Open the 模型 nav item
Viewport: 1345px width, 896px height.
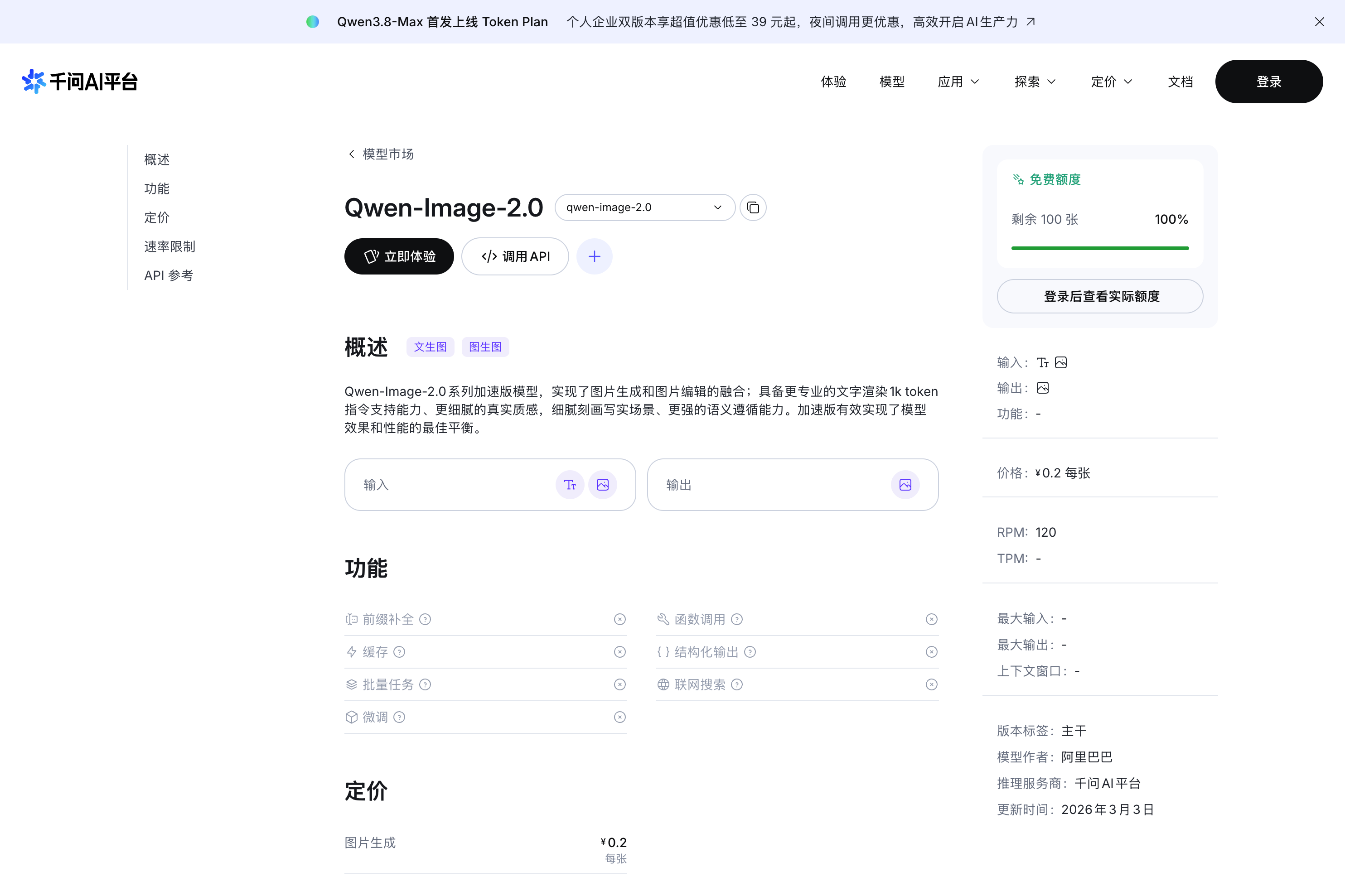click(x=892, y=82)
